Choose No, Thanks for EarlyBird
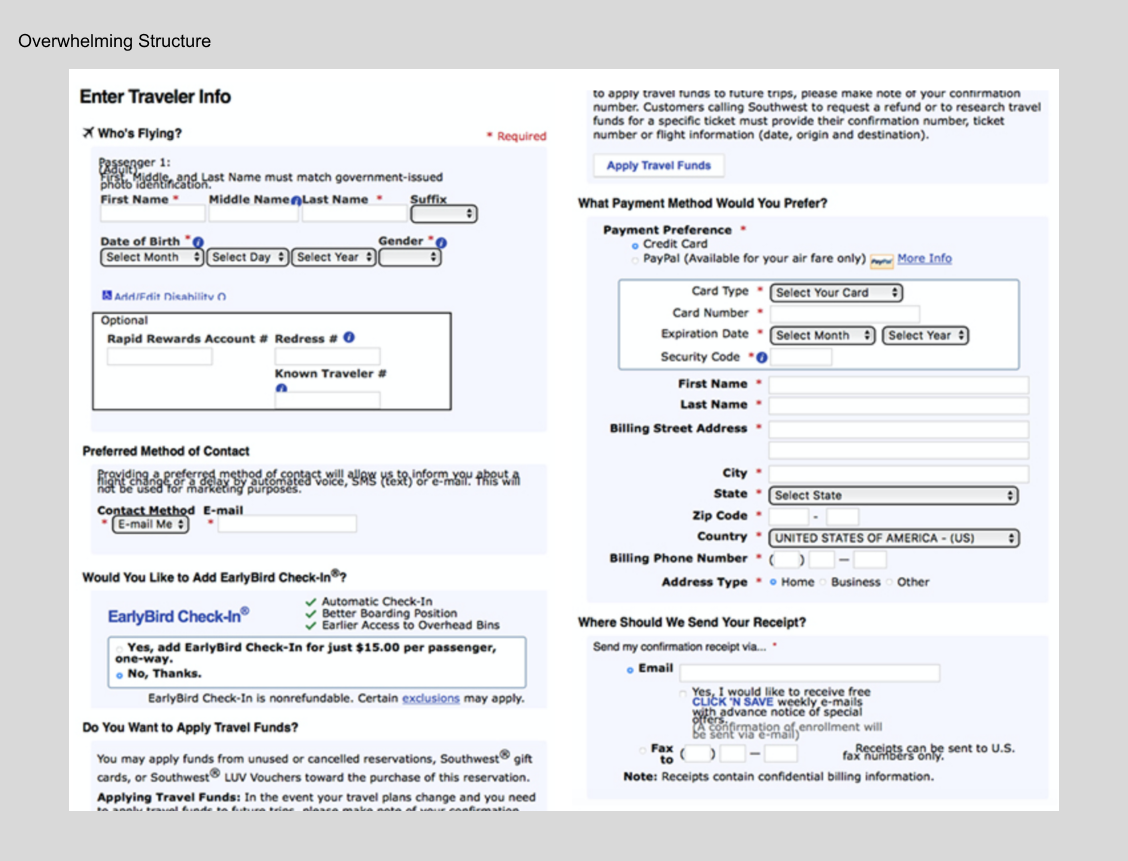This screenshot has width=1128, height=861. (x=119, y=675)
